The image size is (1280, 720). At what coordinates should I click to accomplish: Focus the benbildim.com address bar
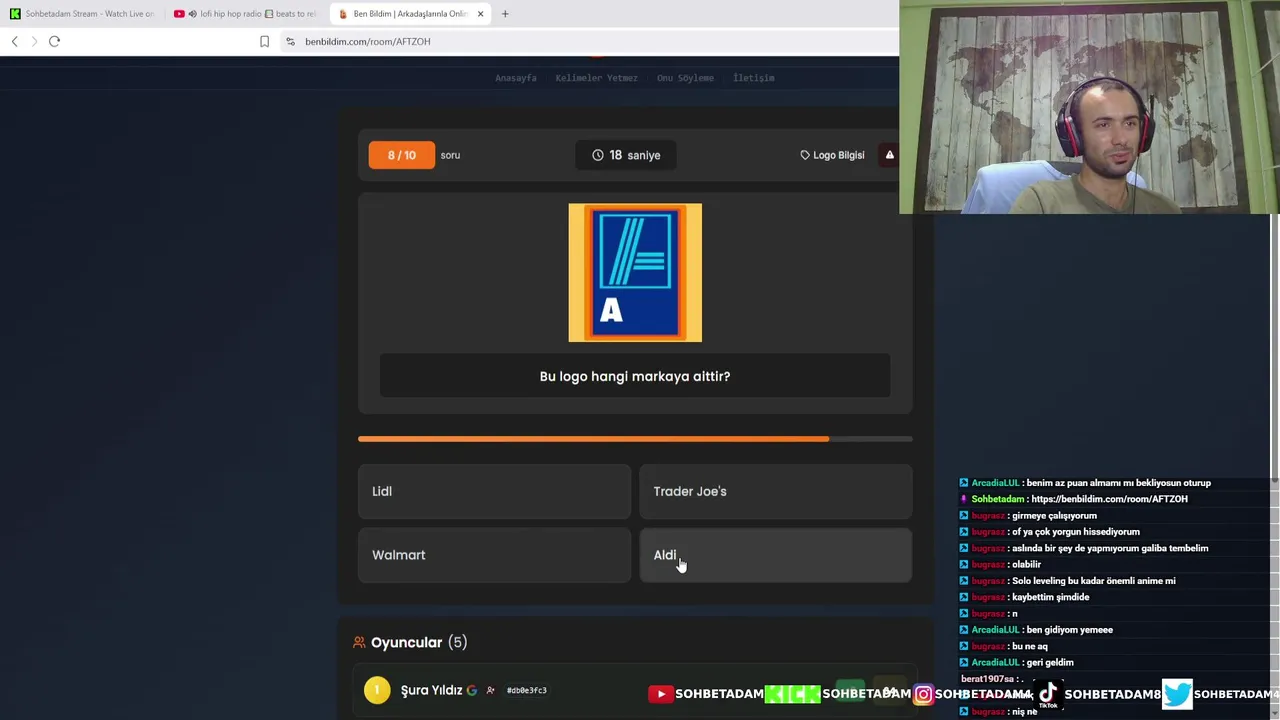590,41
